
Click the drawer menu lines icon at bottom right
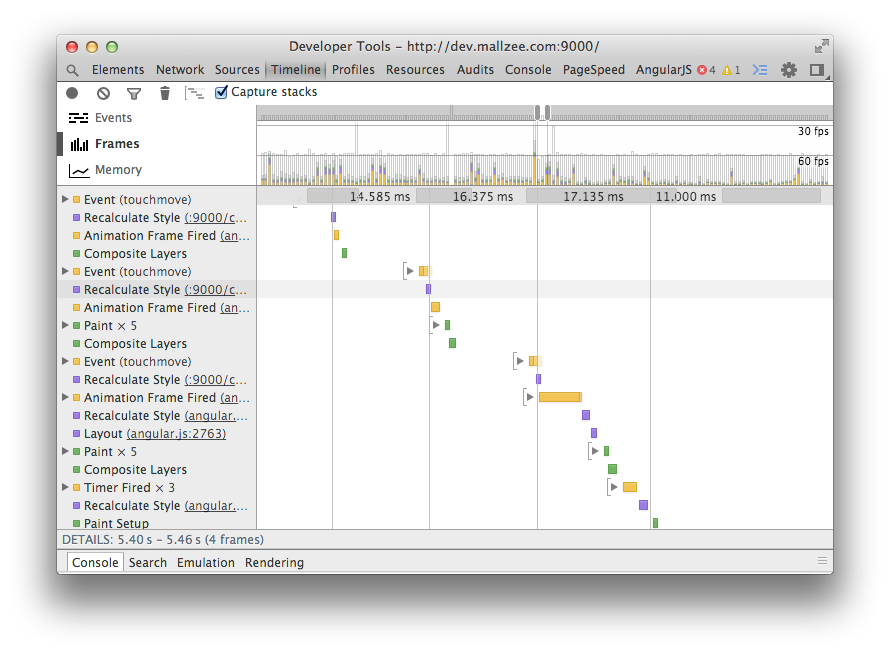coord(822,561)
